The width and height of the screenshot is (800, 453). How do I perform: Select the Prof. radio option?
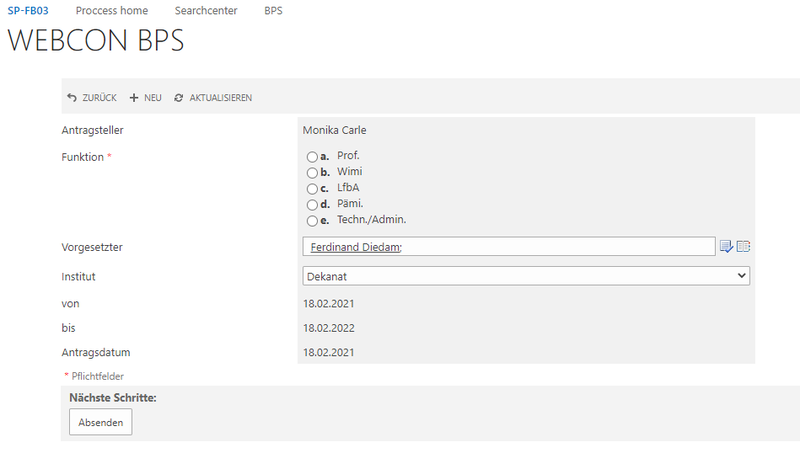click(312, 157)
